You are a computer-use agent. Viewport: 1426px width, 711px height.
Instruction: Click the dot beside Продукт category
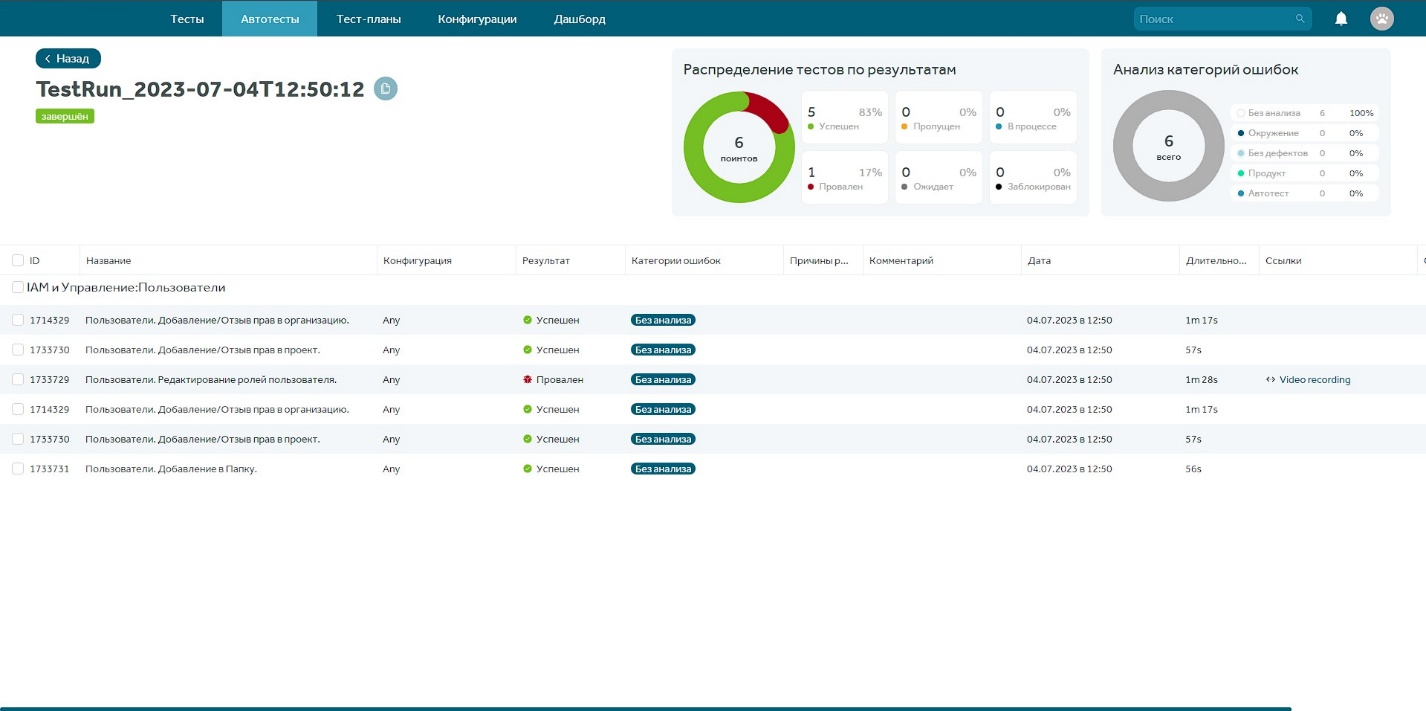pos(1241,173)
